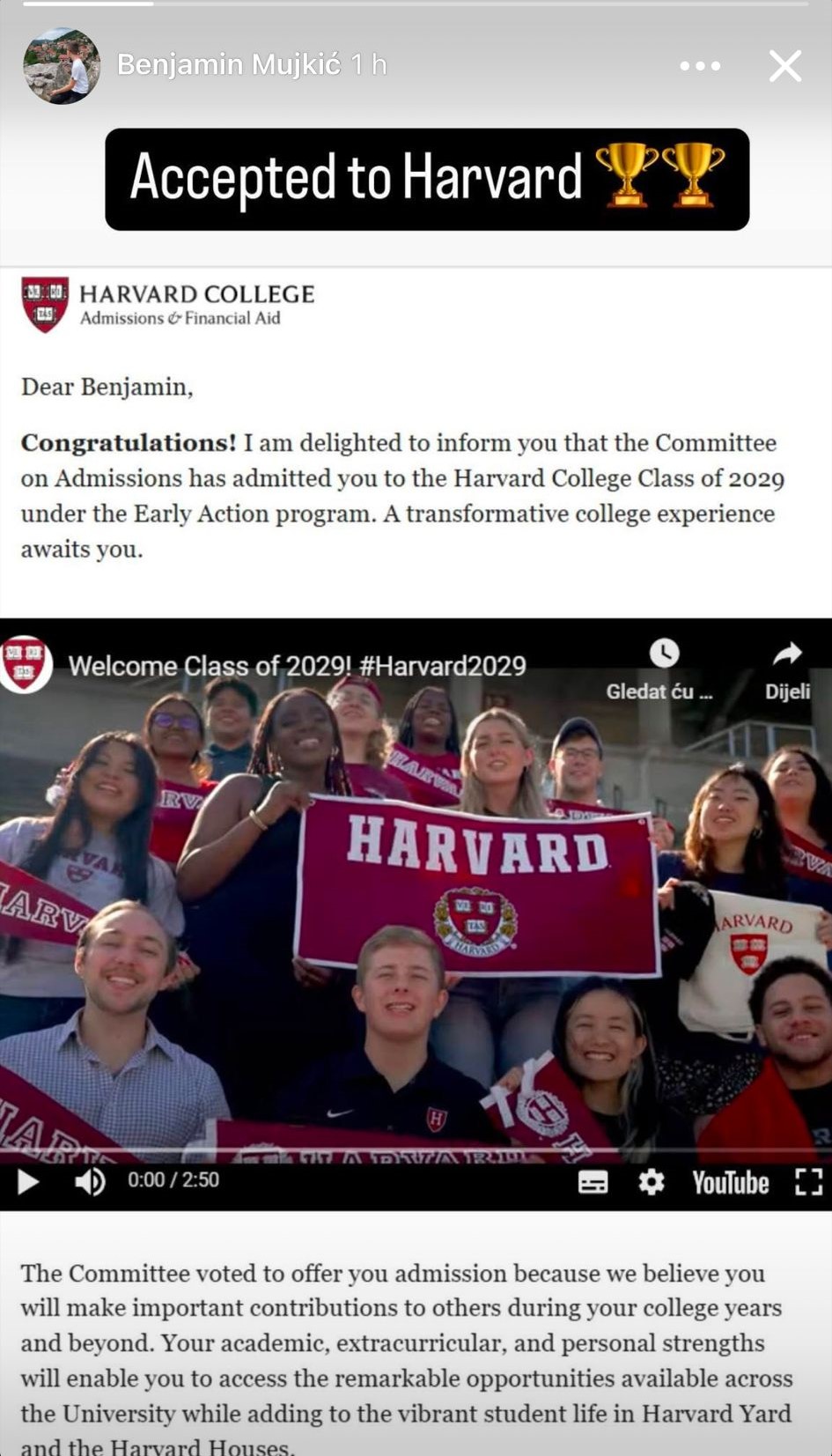Click the 0:00 / 2:50 time display
This screenshot has height=1456, width=832.
point(173,1180)
